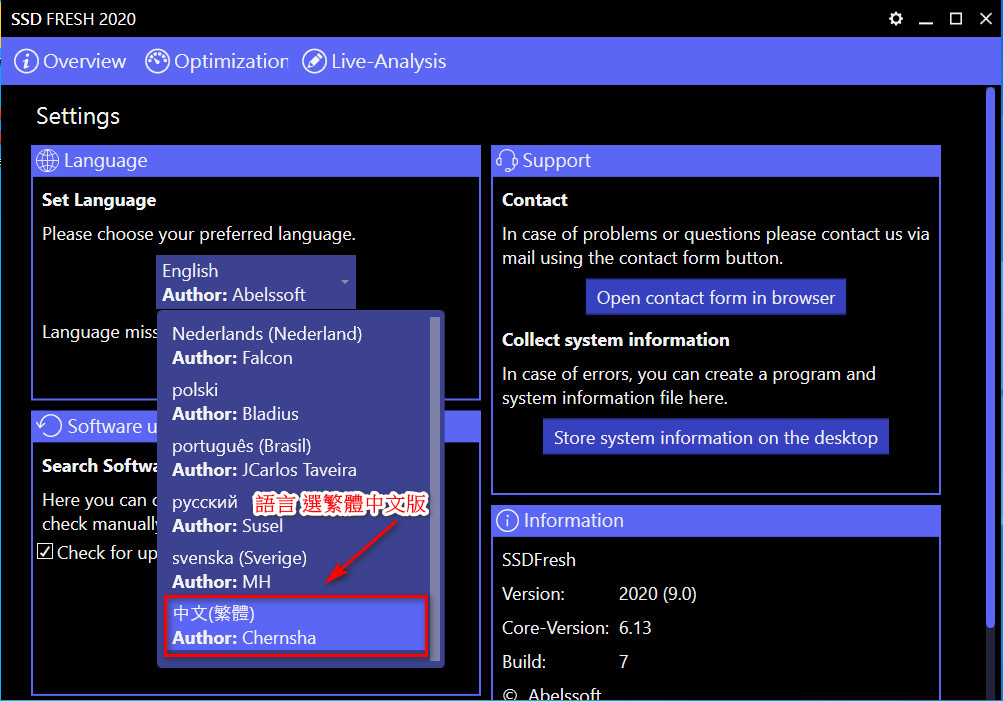The image size is (1003, 701).
Task: Click the language list scrollbar
Action: 435,489
